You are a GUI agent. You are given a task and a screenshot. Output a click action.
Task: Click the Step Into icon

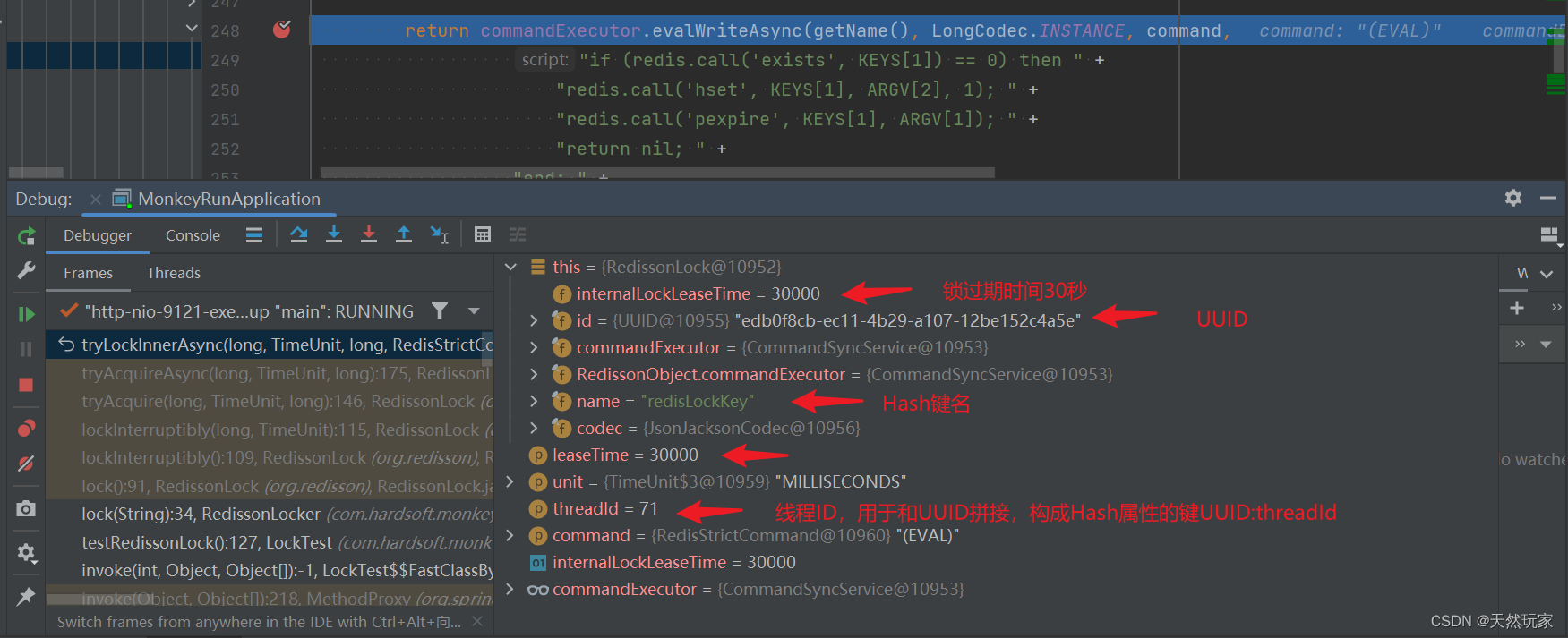click(334, 234)
